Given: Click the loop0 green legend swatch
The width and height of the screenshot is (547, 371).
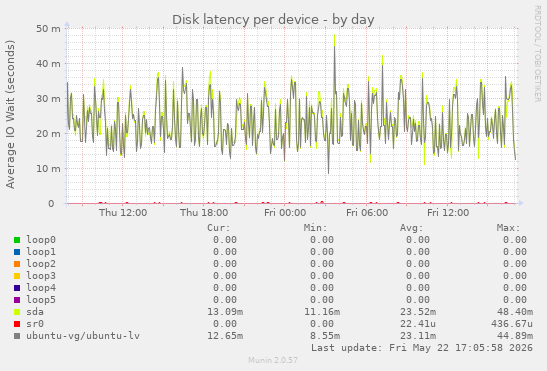Looking at the screenshot, I should pyautogui.click(x=17, y=240).
